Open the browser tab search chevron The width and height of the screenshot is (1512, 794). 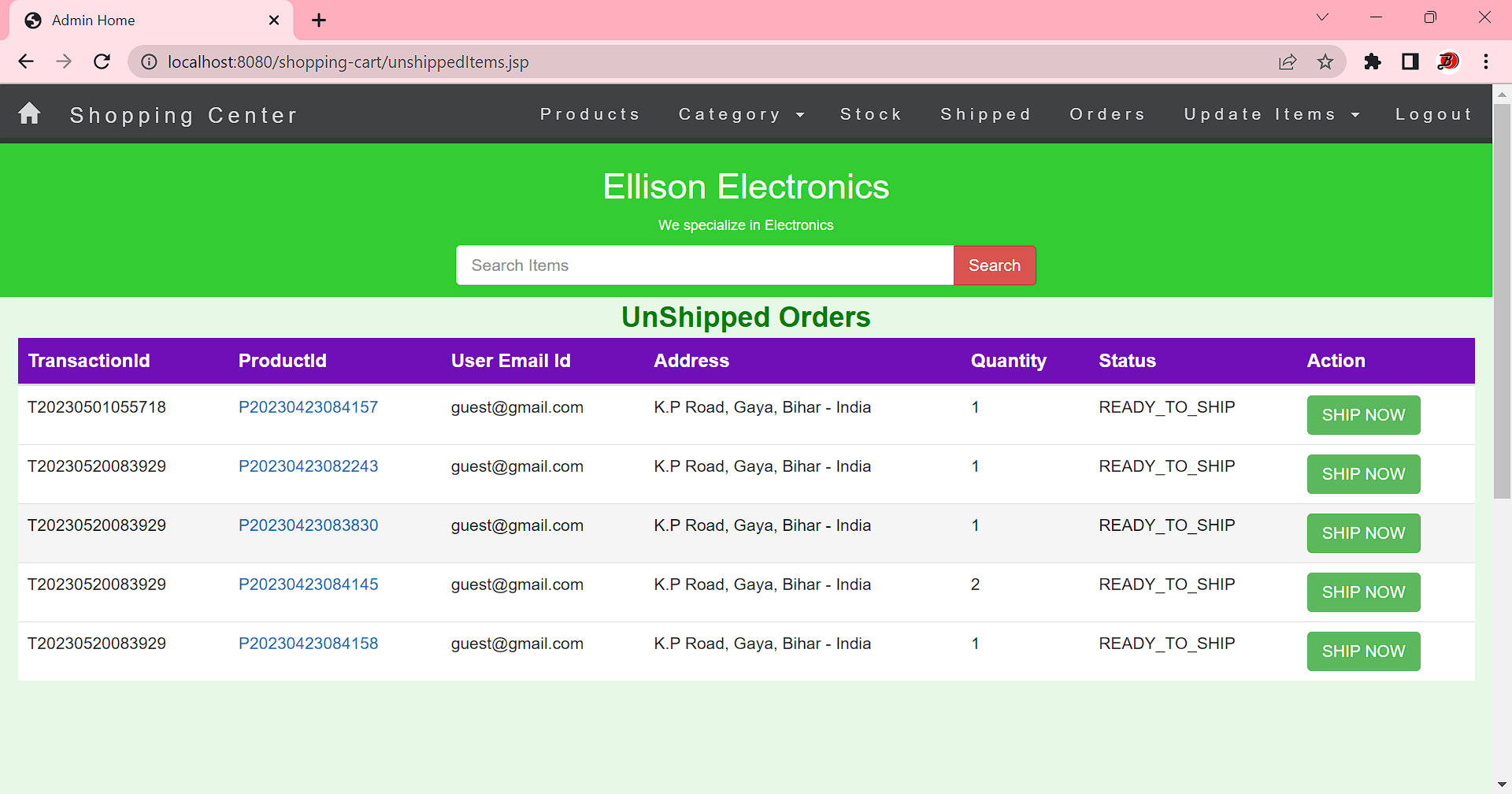[x=1321, y=17]
